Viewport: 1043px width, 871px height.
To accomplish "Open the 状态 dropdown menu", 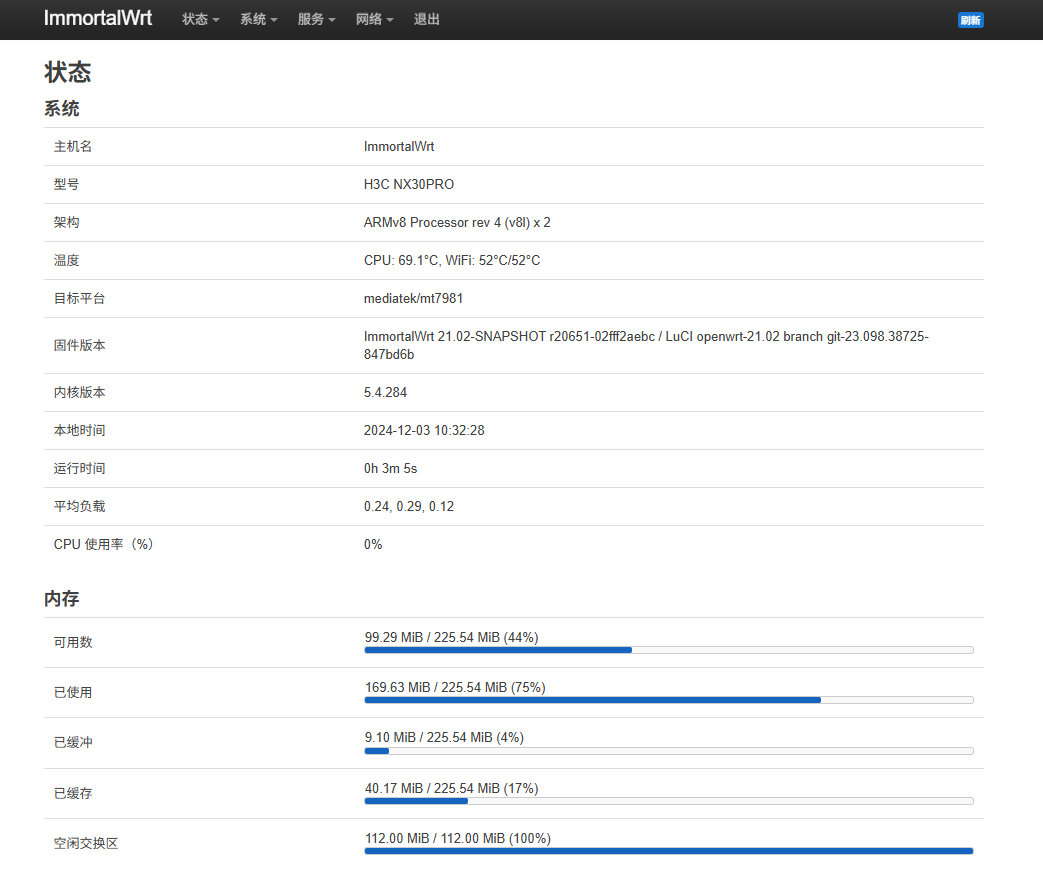I will (201, 19).
